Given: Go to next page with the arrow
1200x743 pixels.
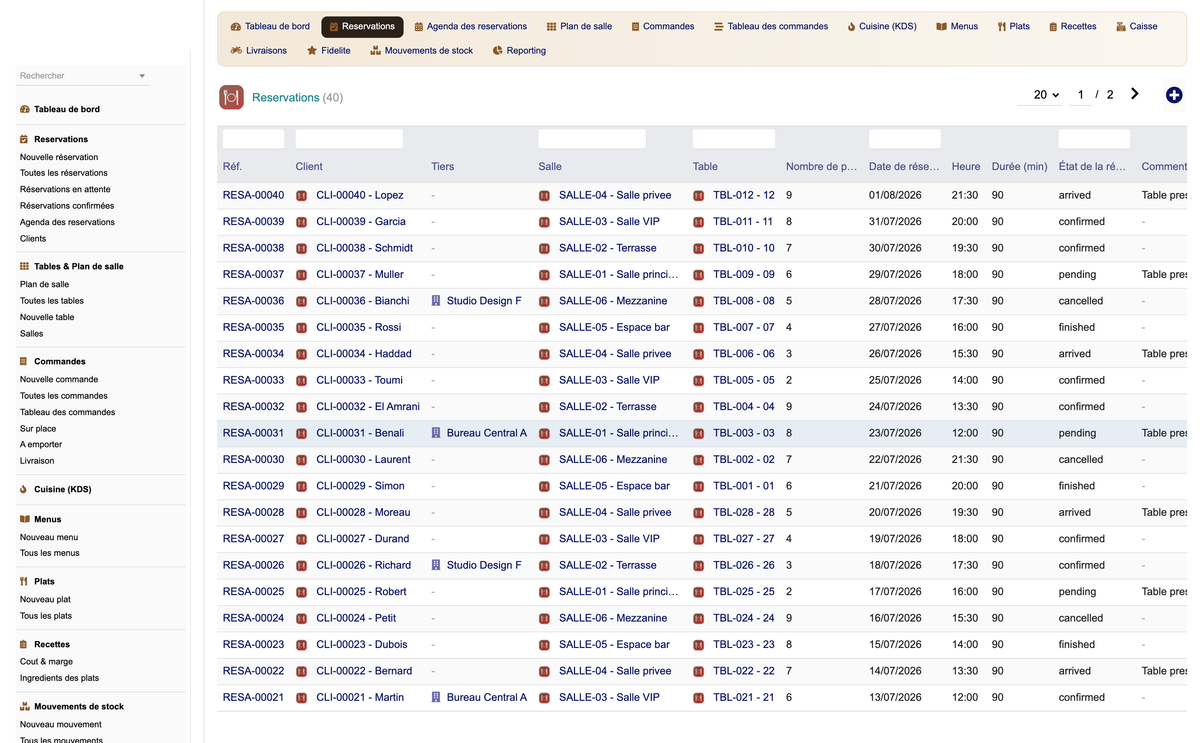Looking at the screenshot, I should tap(1134, 94).
